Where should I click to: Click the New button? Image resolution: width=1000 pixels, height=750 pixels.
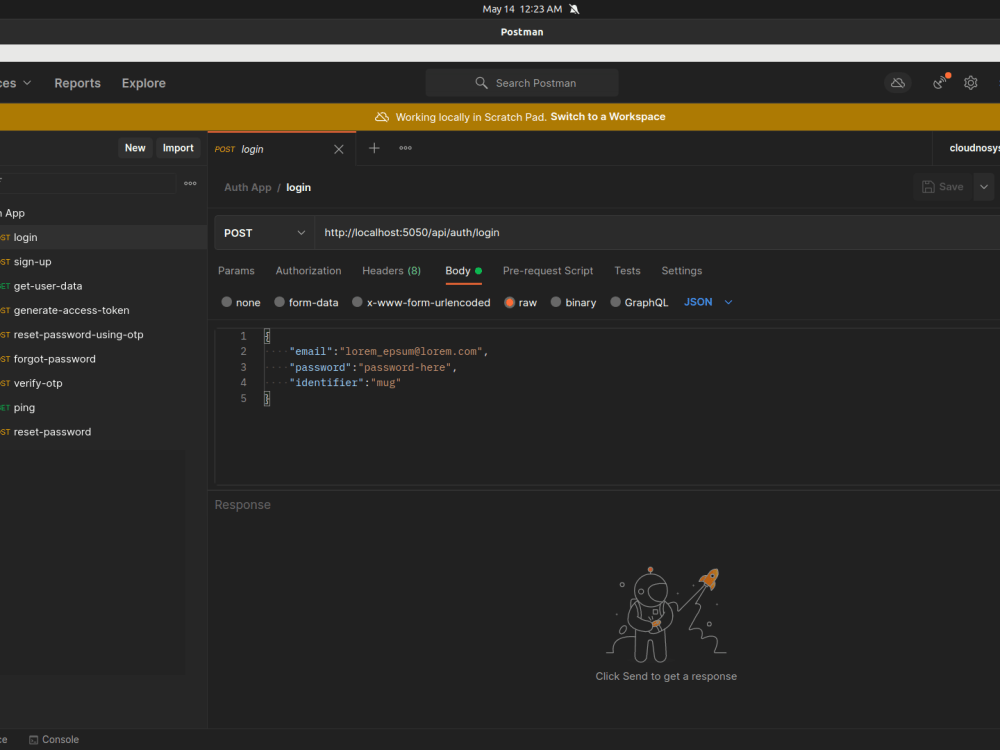point(135,148)
